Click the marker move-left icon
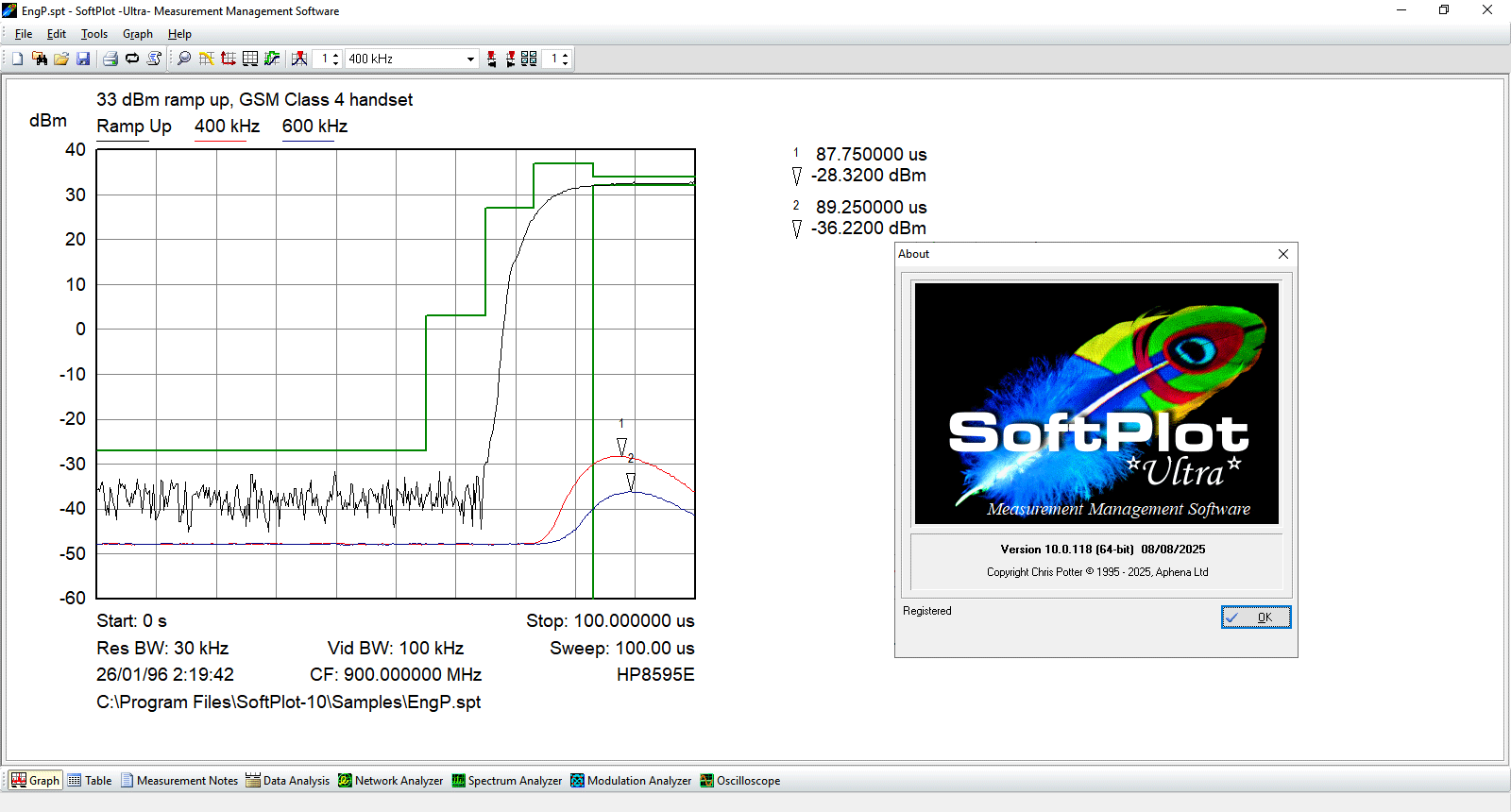The height and width of the screenshot is (812, 1511). [x=491, y=59]
